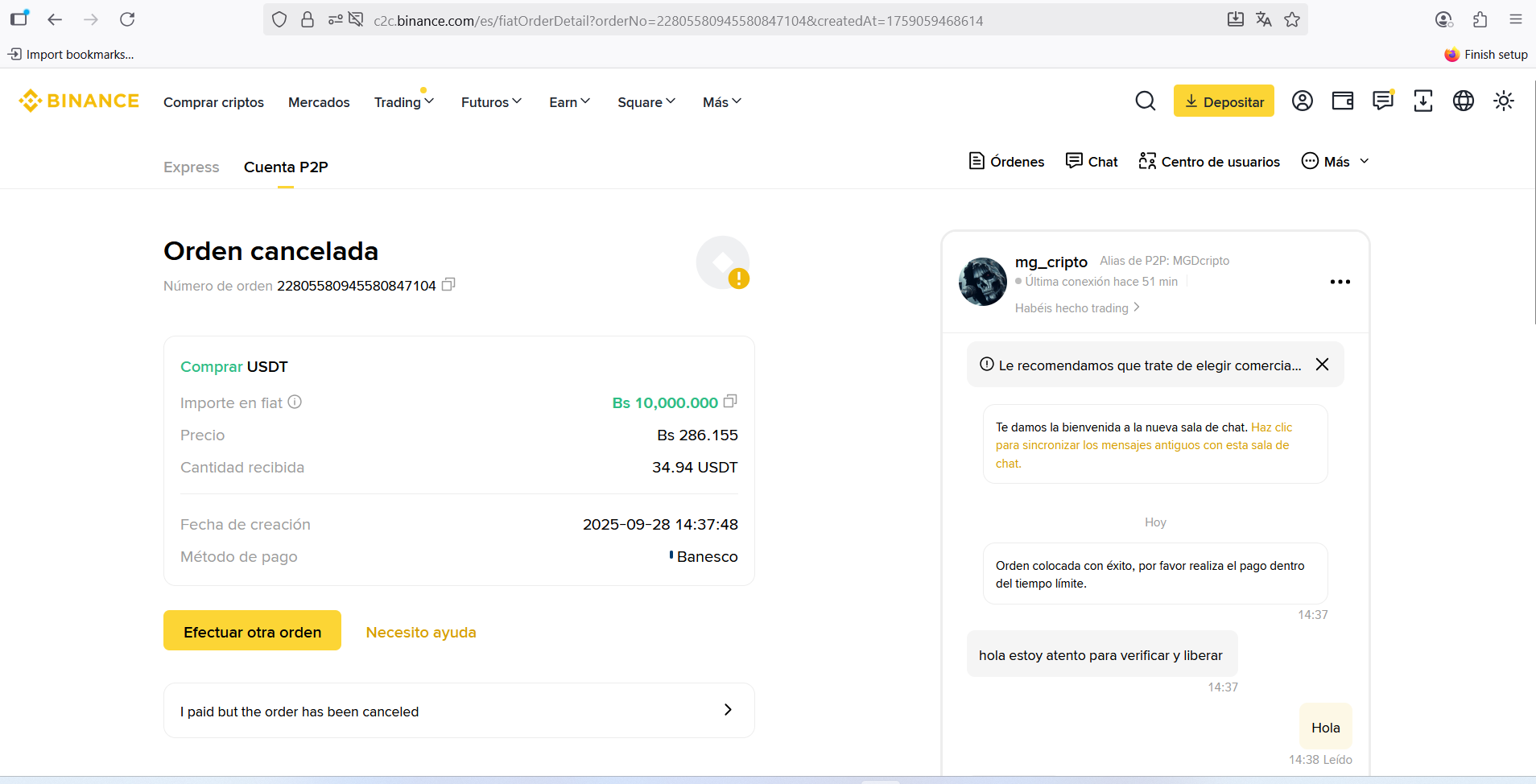Click the 'Hola' sent message bubble
The image size is (1536, 784).
1326,727
